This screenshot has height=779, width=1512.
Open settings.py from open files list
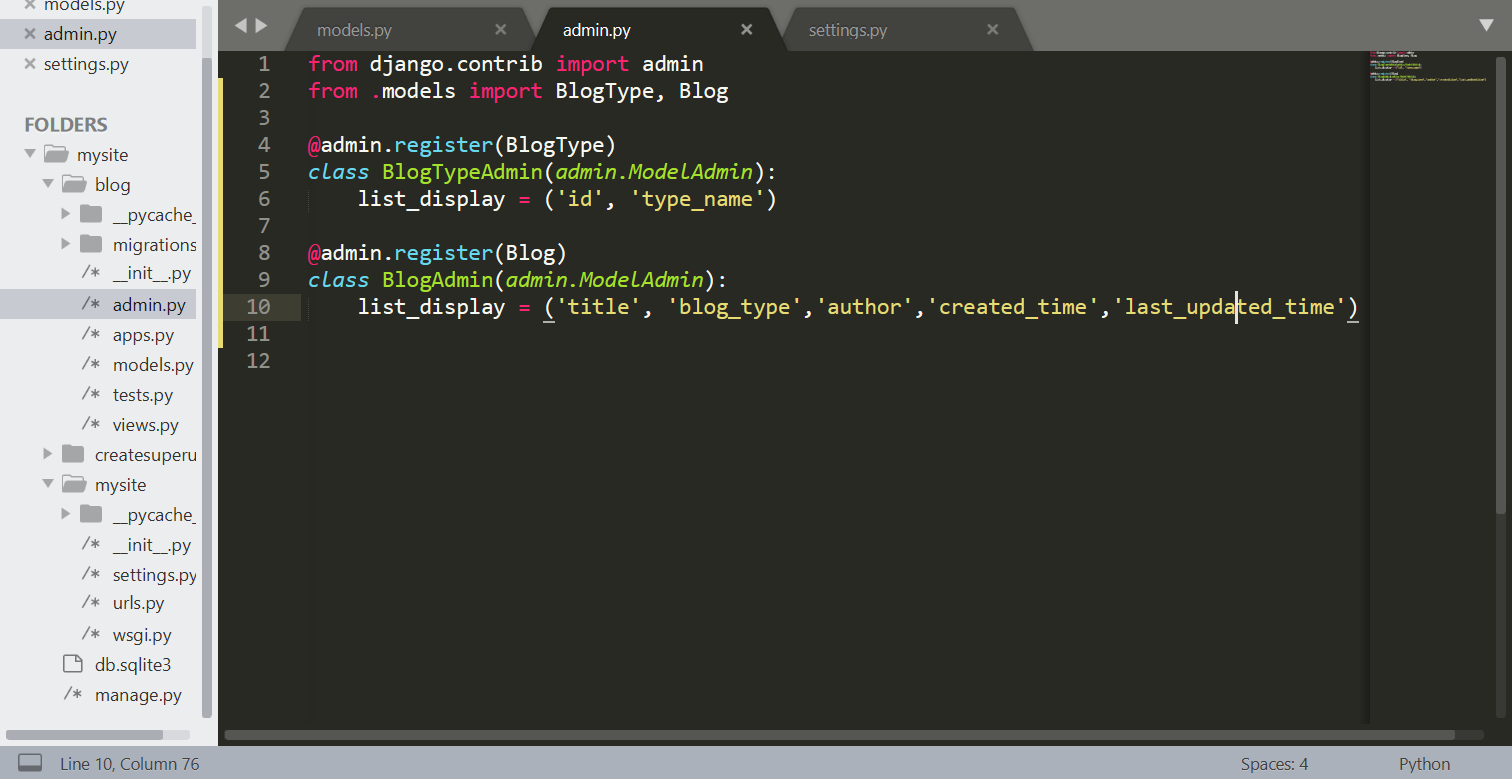tap(86, 64)
